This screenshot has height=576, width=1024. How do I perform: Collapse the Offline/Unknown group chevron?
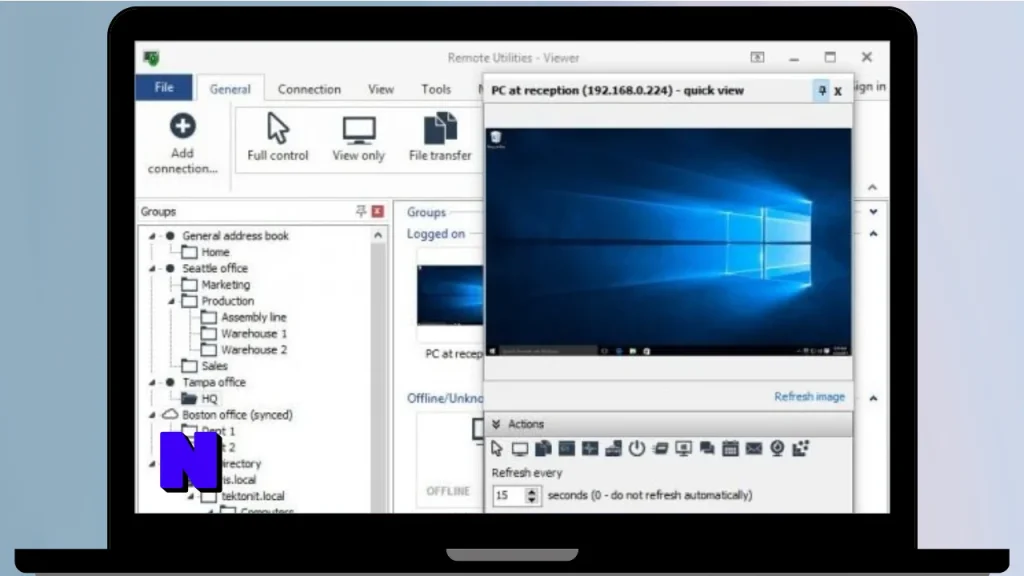[x=873, y=398]
